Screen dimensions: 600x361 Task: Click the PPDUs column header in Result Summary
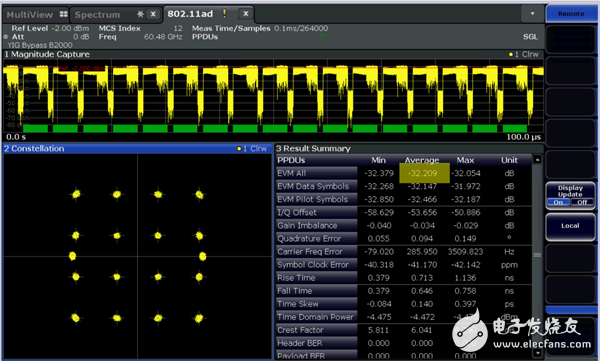pyautogui.click(x=291, y=160)
